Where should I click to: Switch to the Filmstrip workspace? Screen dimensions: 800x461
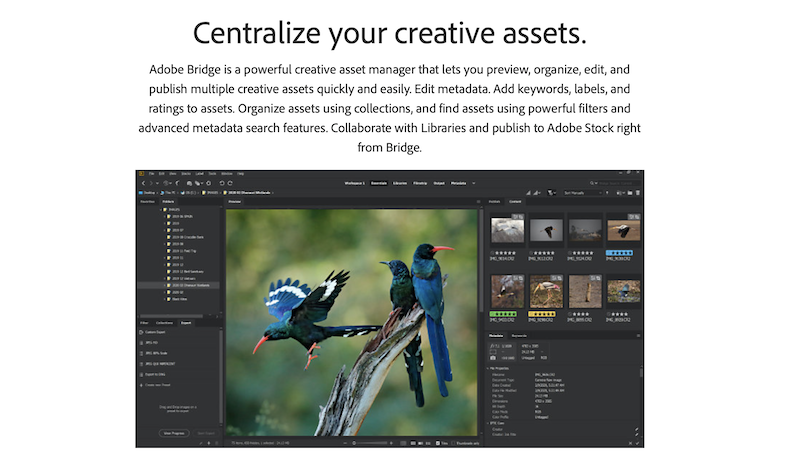pyautogui.click(x=420, y=183)
